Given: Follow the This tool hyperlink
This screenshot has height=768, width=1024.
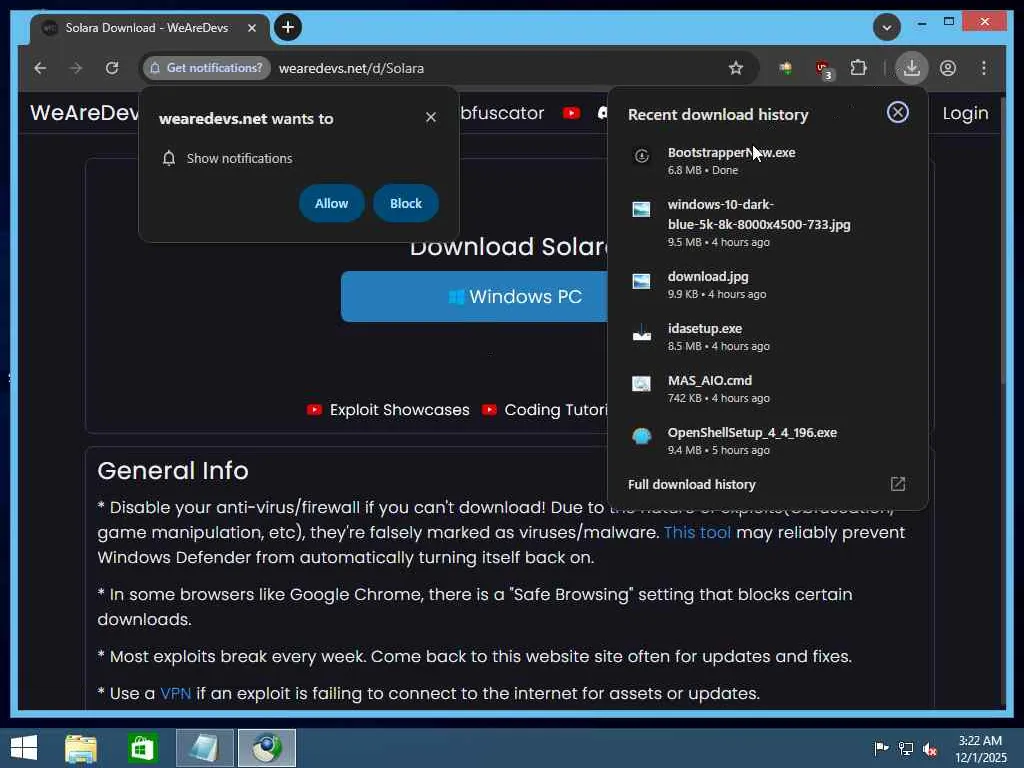Looking at the screenshot, I should tap(697, 532).
